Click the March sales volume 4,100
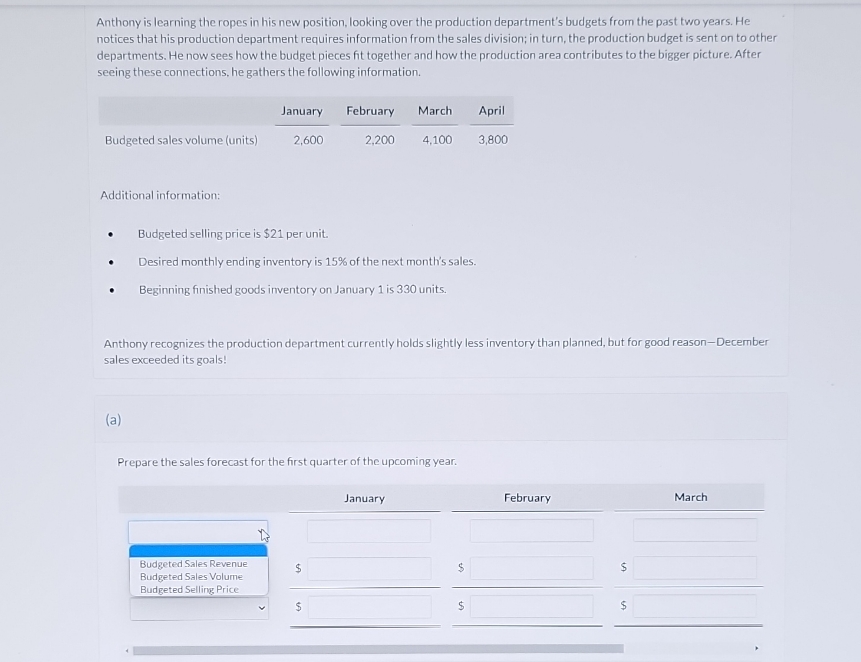The image size is (861, 662). coord(437,140)
